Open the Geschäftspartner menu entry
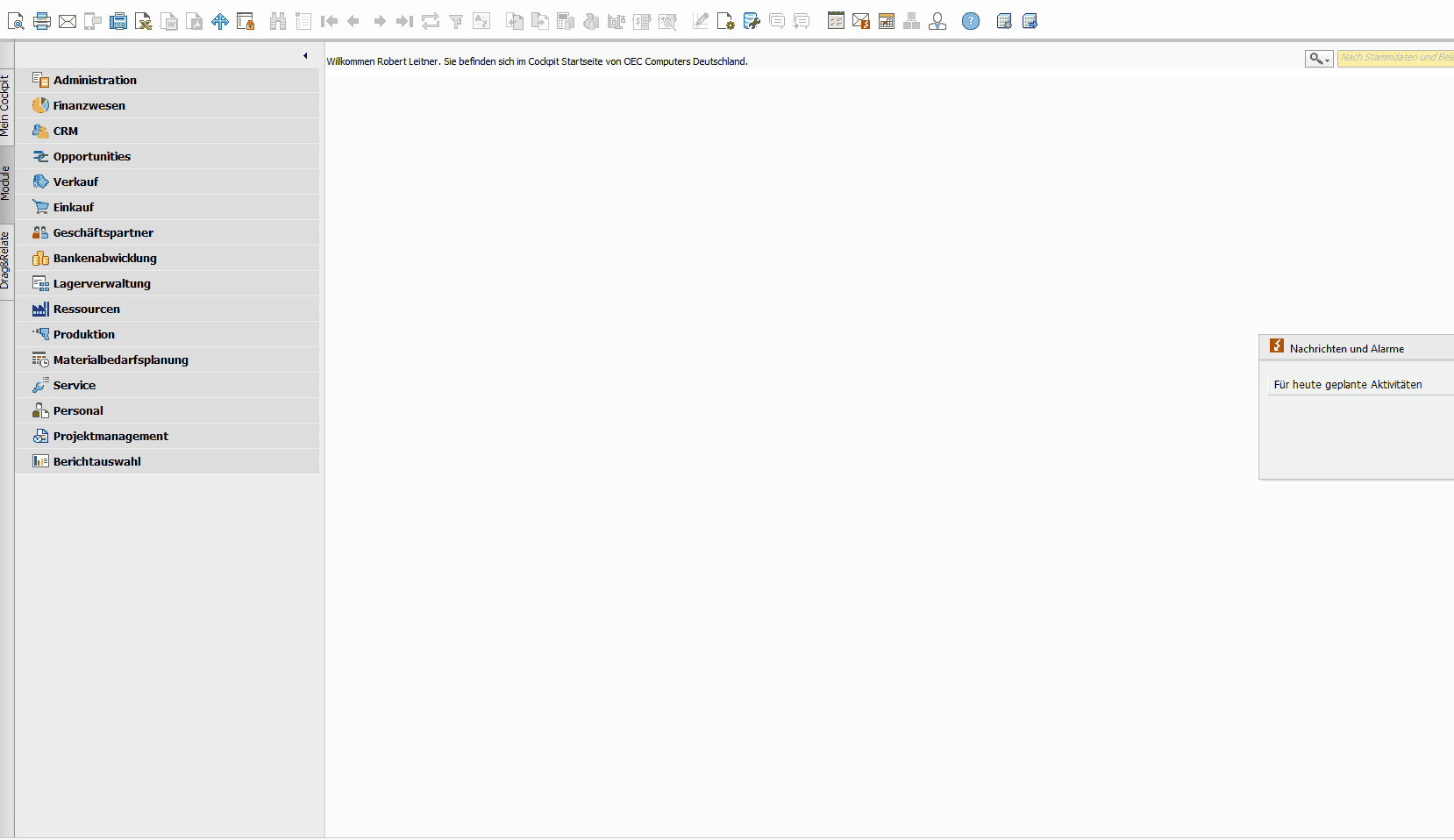Viewport: 1454px width, 840px height. click(103, 232)
